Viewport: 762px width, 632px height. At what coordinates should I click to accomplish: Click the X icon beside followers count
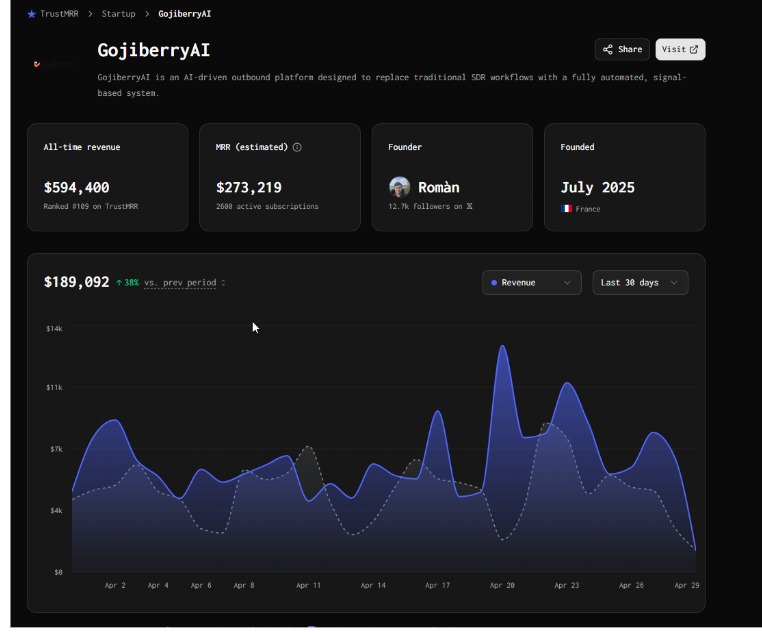click(469, 207)
